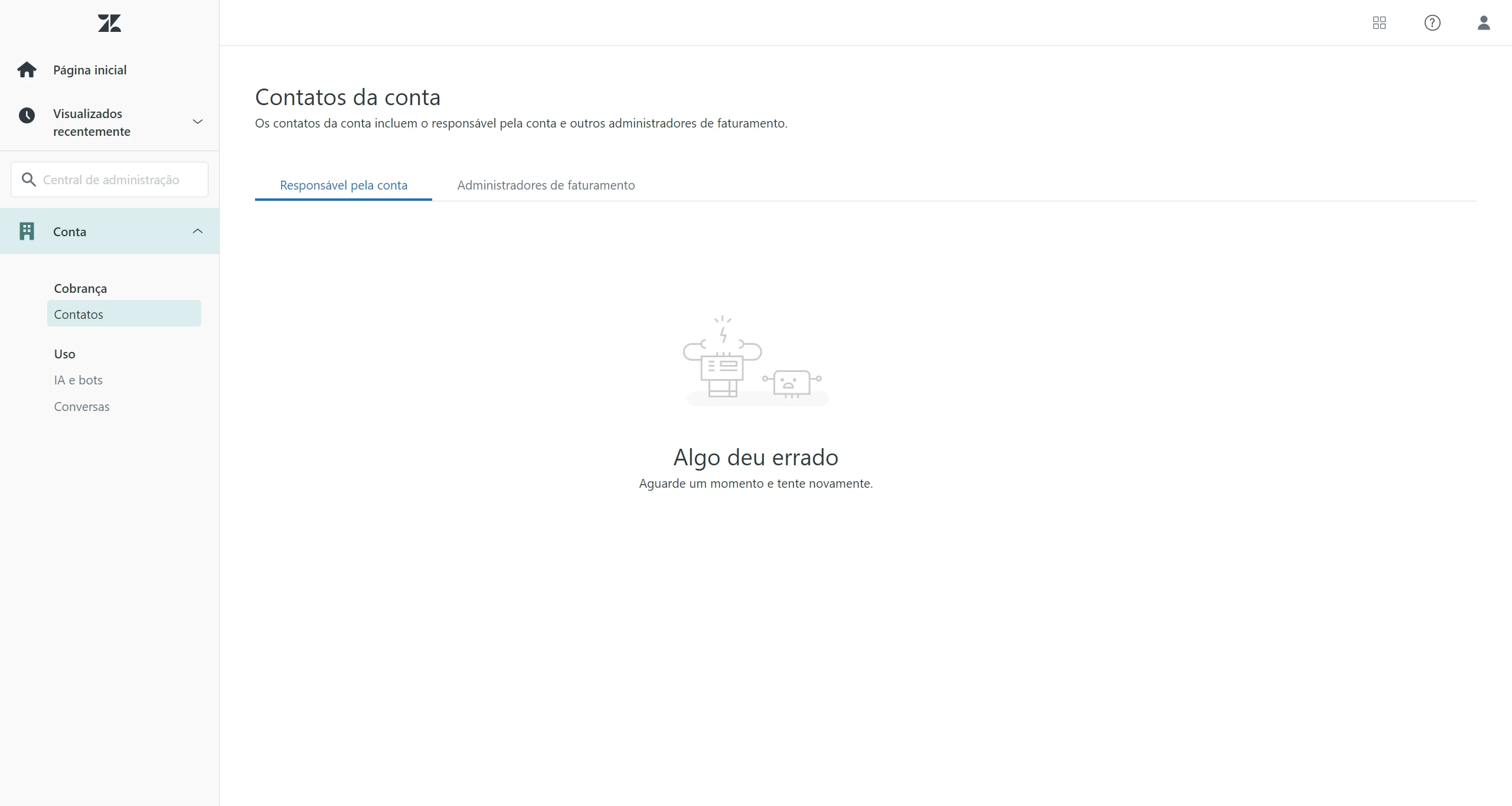This screenshot has height=806, width=1512.
Task: Click the Página inicial link
Action: click(90, 70)
